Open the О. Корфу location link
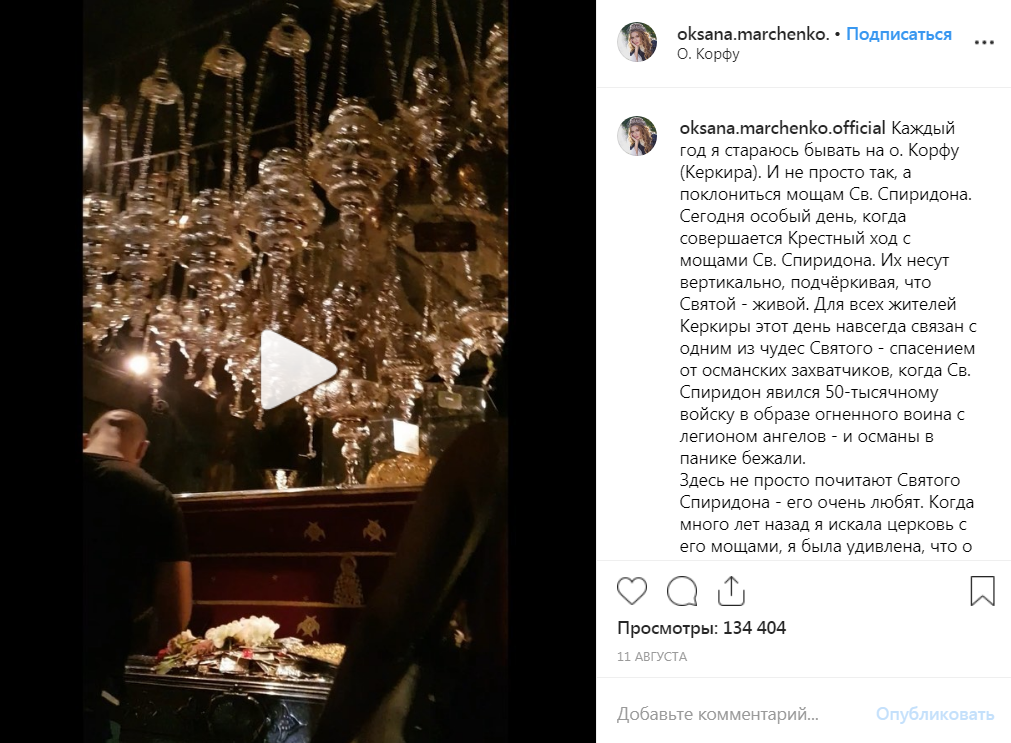 click(x=708, y=54)
